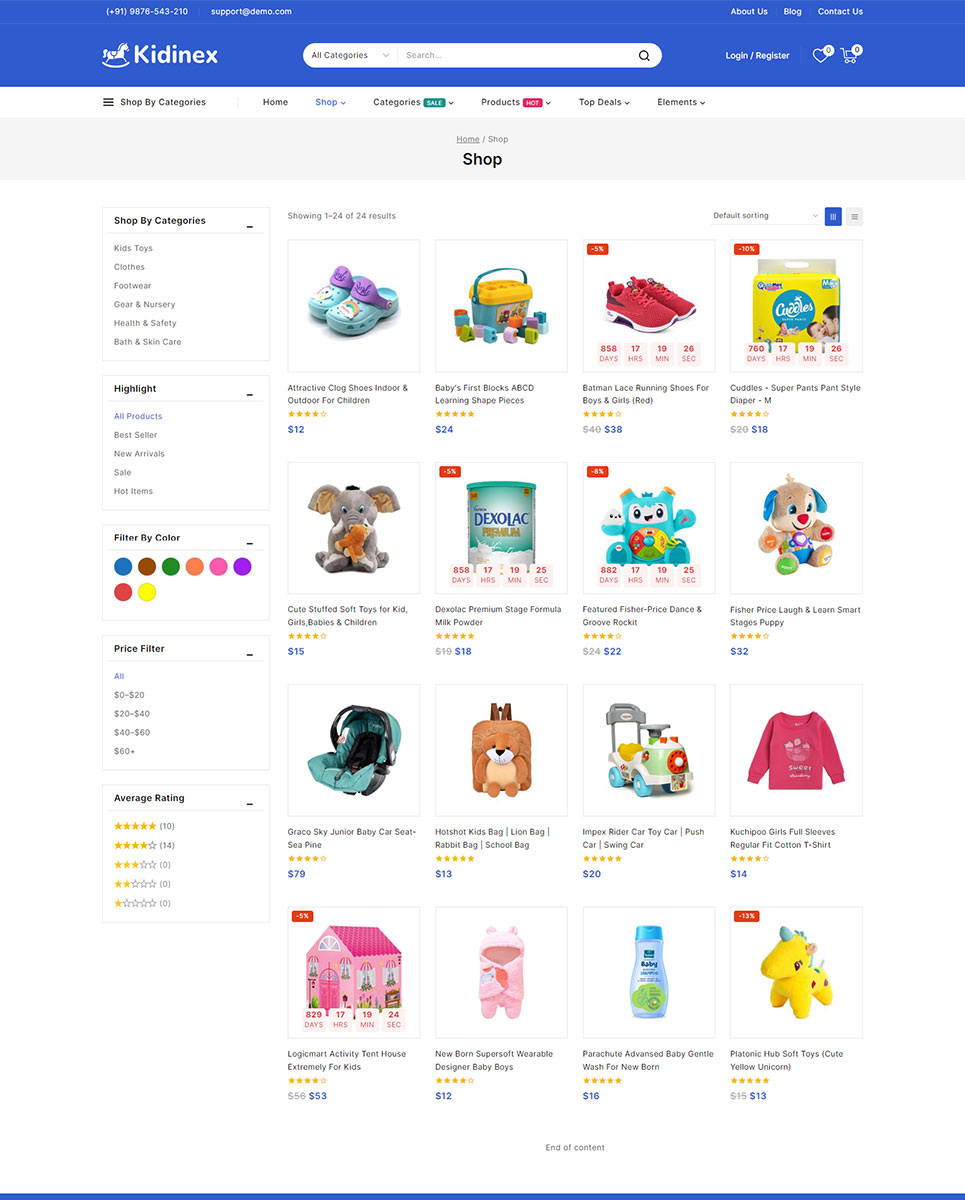
Task: Open the Contact Us link
Action: [x=840, y=12]
